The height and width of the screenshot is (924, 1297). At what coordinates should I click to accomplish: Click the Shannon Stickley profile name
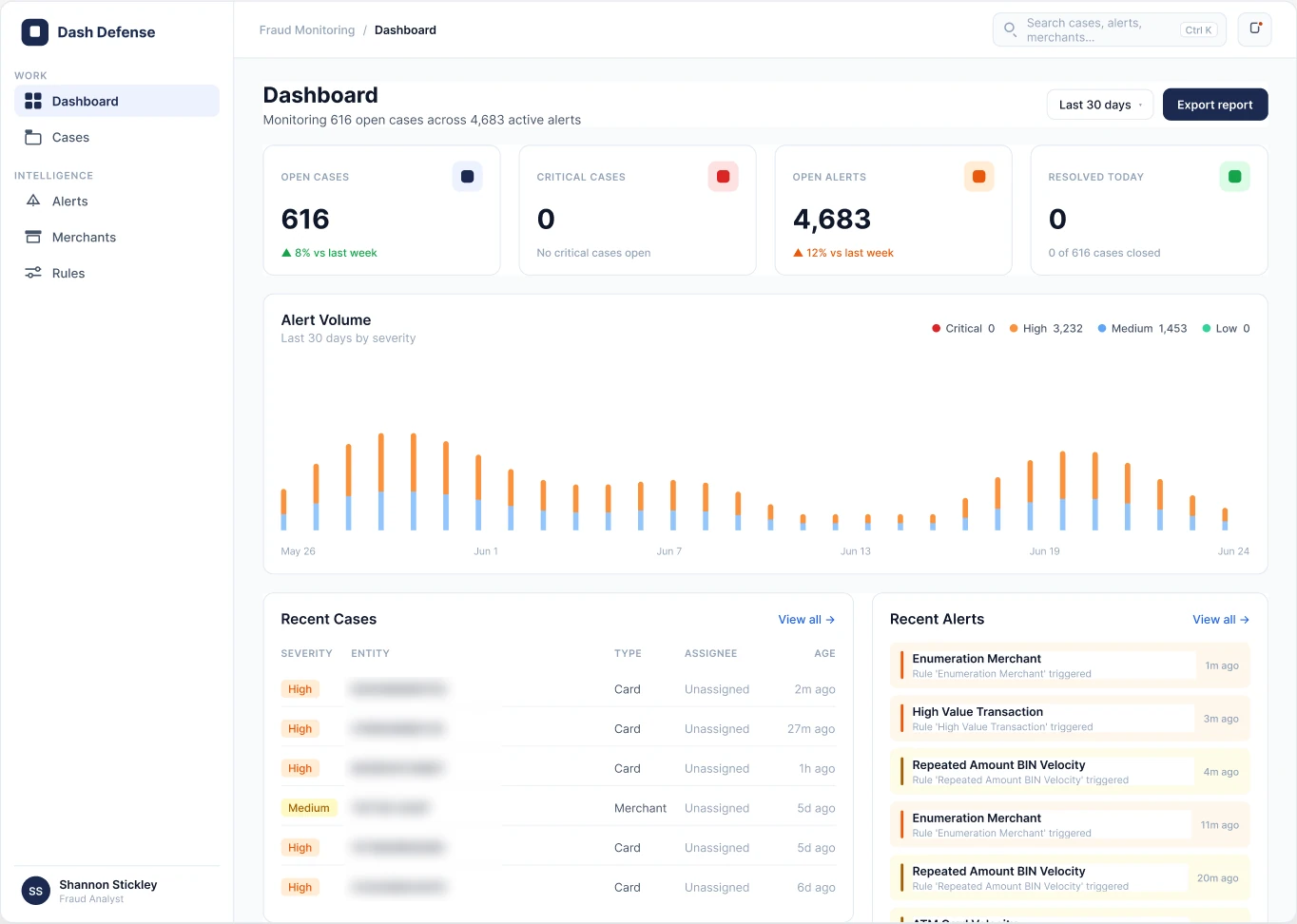point(108,884)
